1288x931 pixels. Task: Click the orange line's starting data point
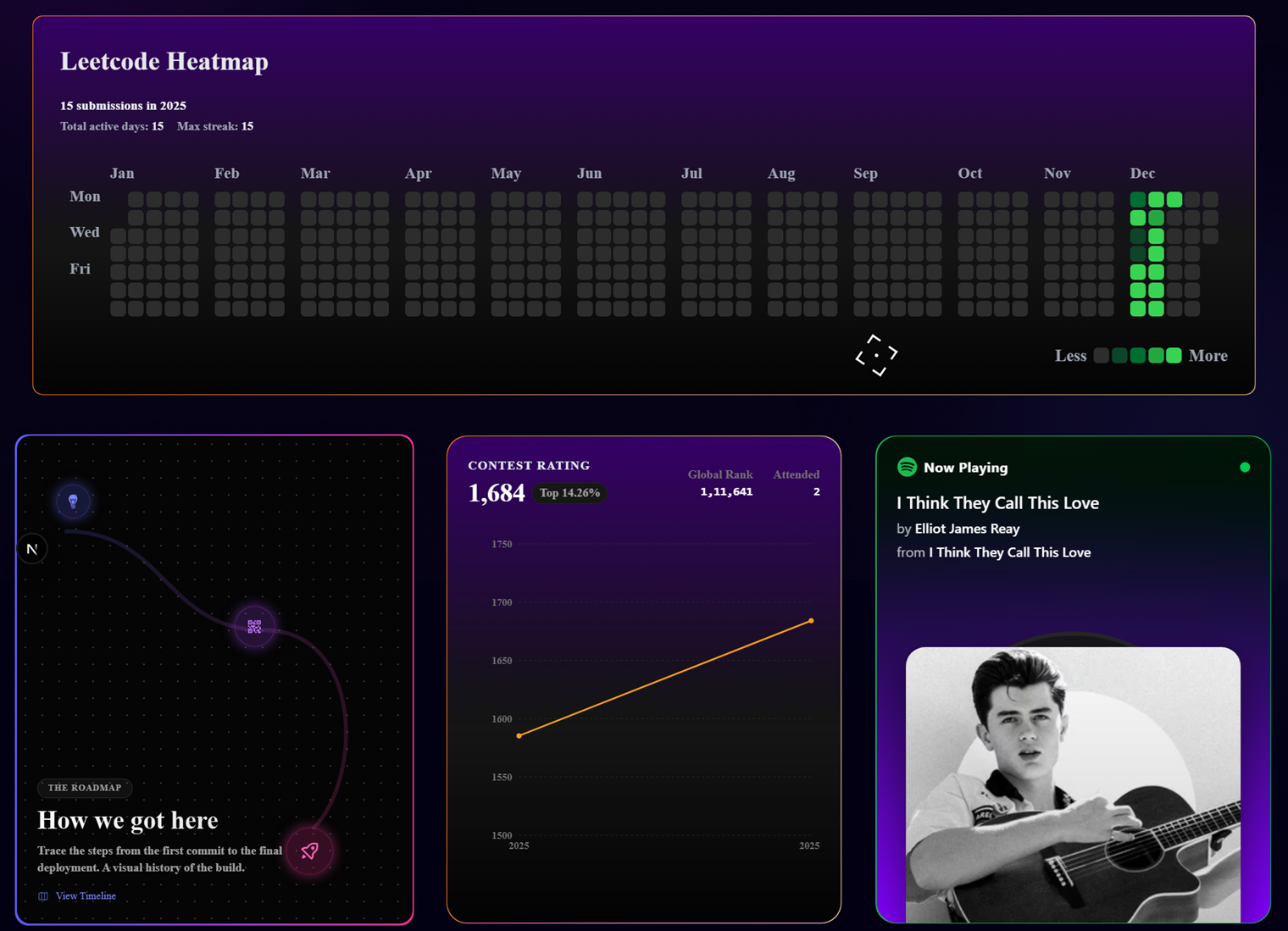click(519, 736)
